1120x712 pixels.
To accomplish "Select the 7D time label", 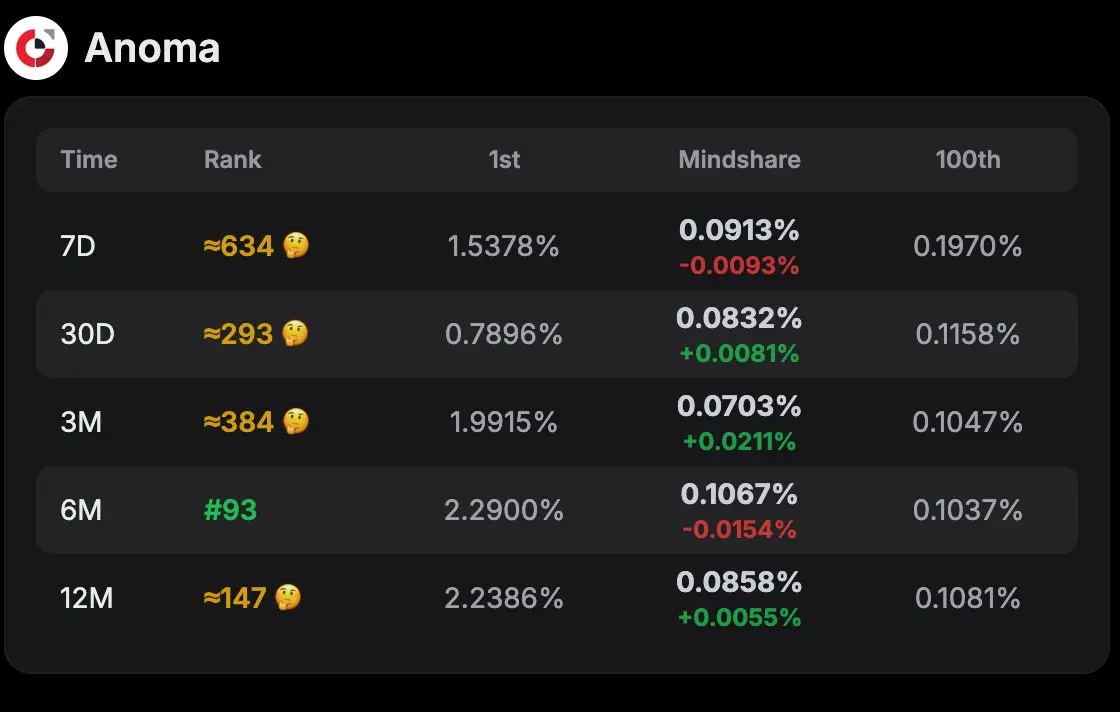I will coord(78,246).
